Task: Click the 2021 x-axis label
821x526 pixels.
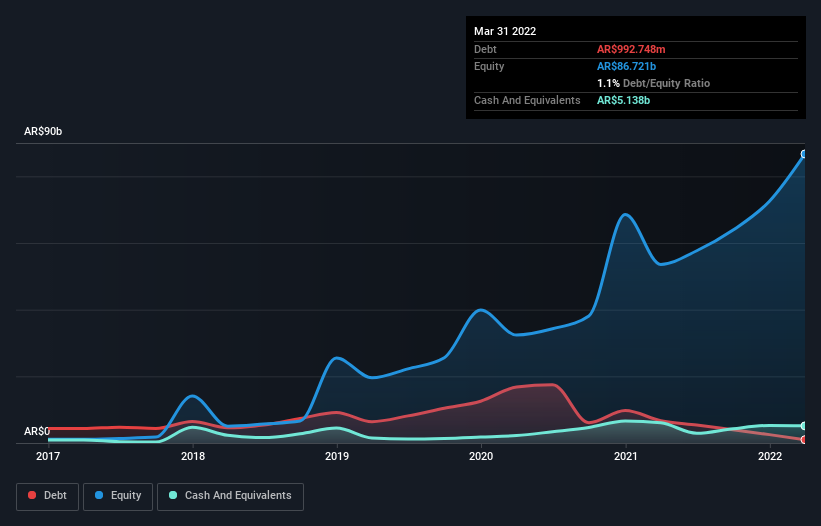Action: click(x=626, y=456)
